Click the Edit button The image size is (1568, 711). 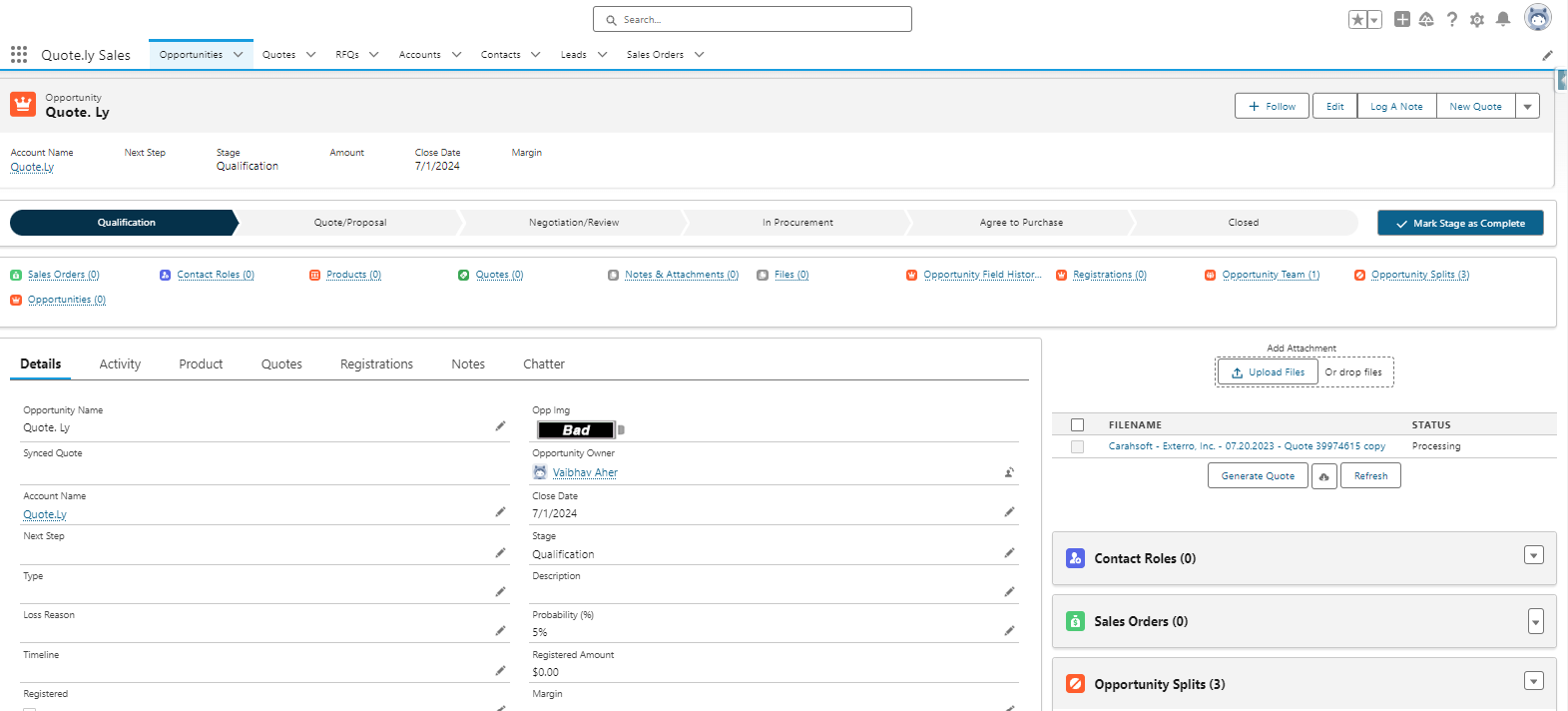tap(1334, 106)
